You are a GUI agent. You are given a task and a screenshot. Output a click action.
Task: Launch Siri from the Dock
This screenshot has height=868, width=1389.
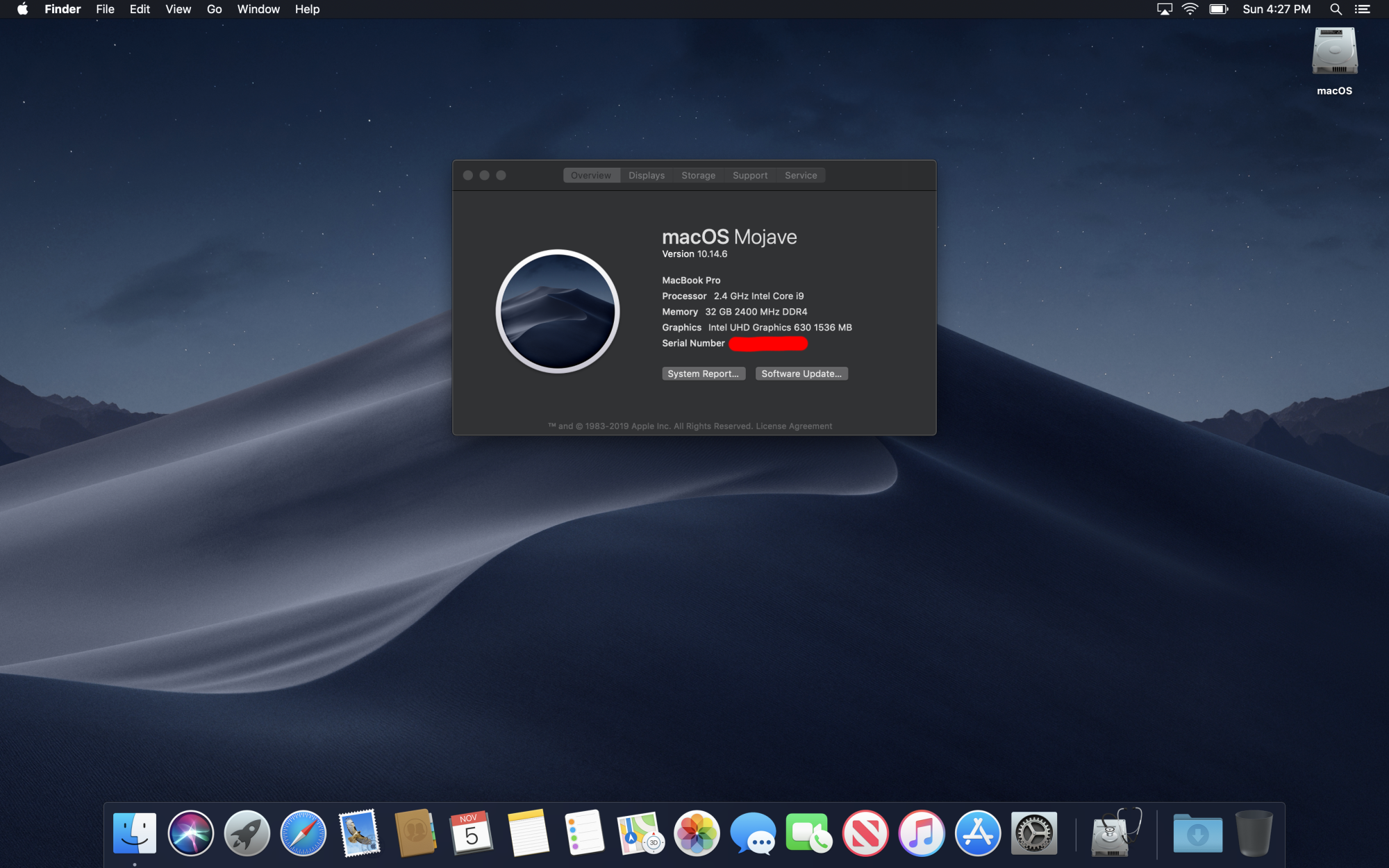tap(190, 833)
